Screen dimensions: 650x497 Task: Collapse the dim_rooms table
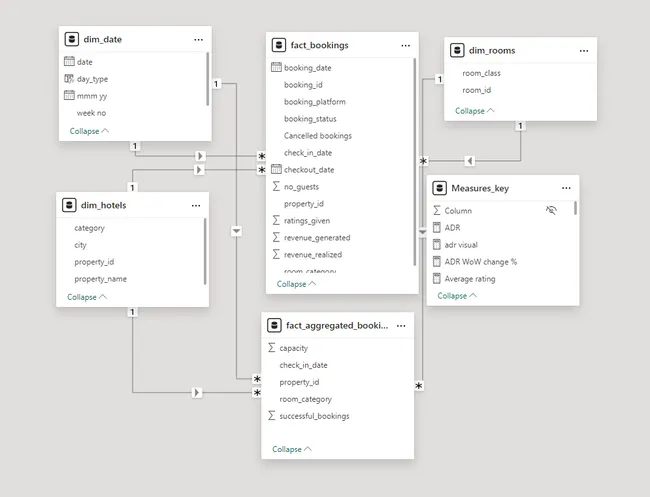tap(475, 111)
